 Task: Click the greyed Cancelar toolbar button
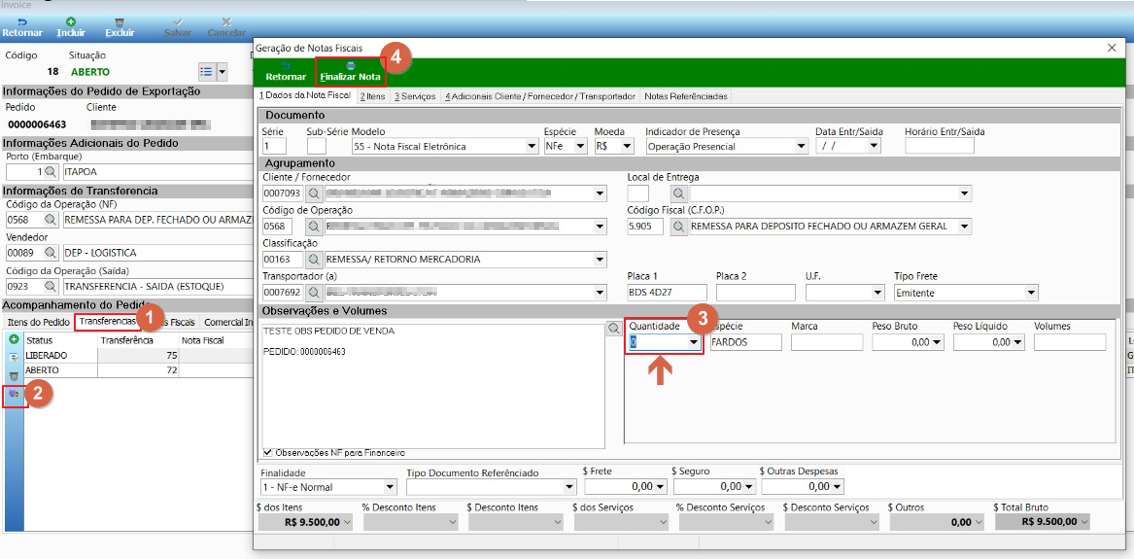(x=226, y=27)
